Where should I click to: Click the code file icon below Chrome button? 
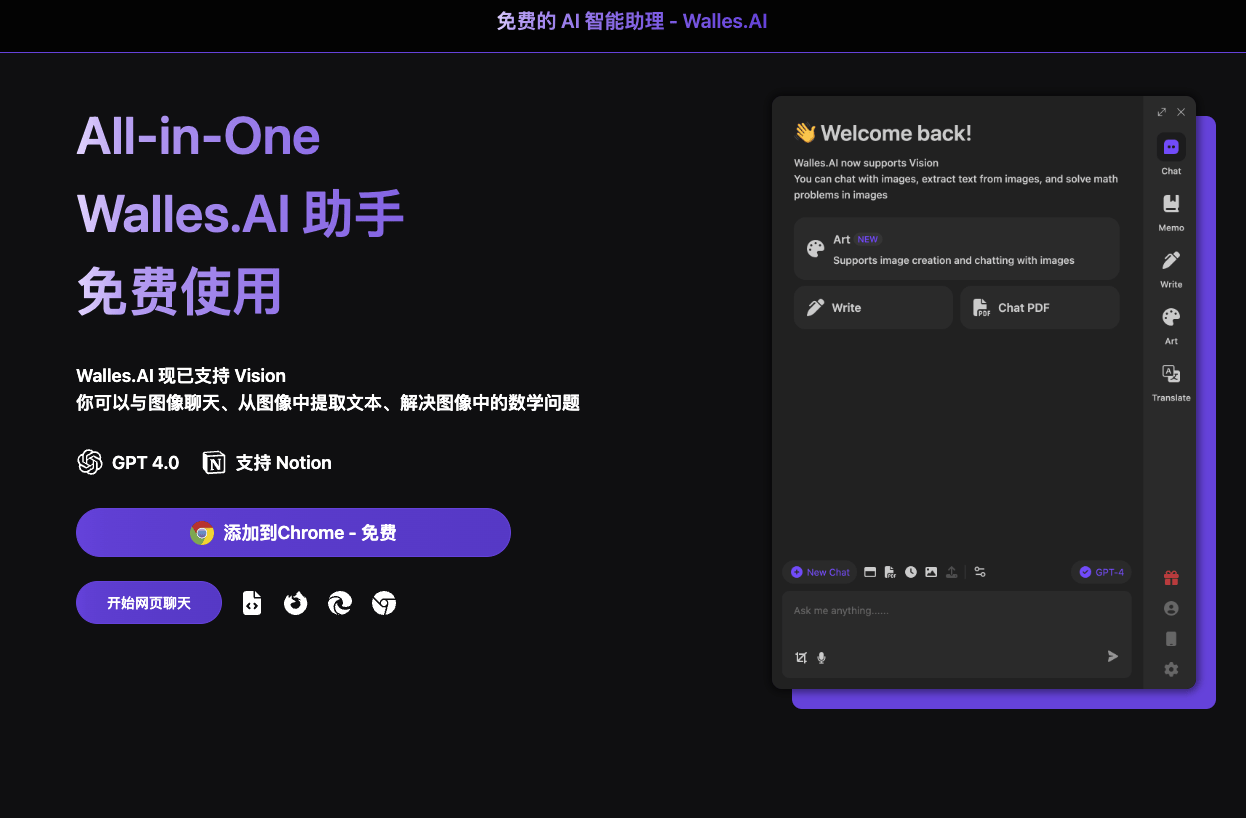pyautogui.click(x=252, y=603)
